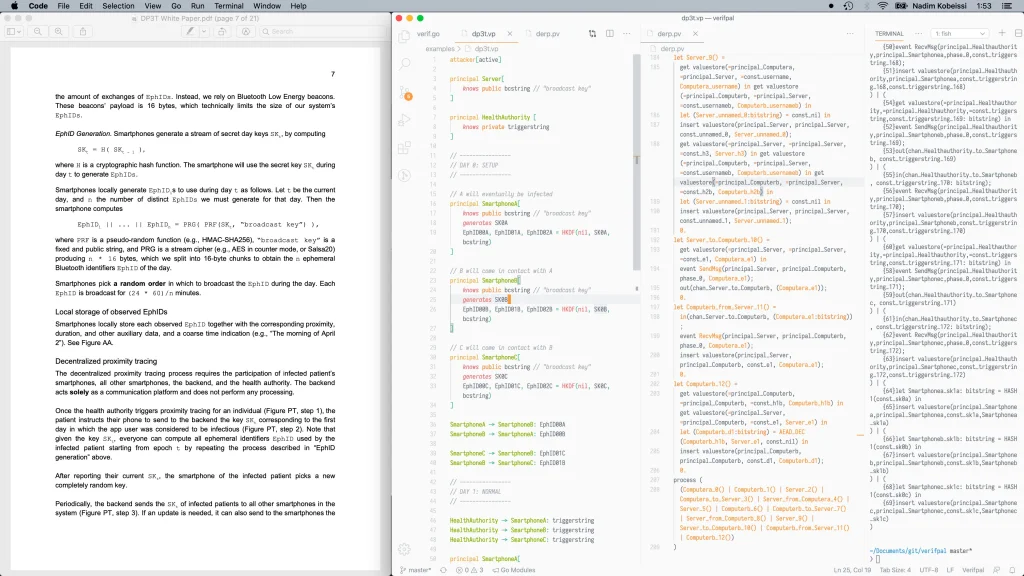Open the Time Machine icon in menu bar
Screen dimensions: 1024x576
(848, 6)
